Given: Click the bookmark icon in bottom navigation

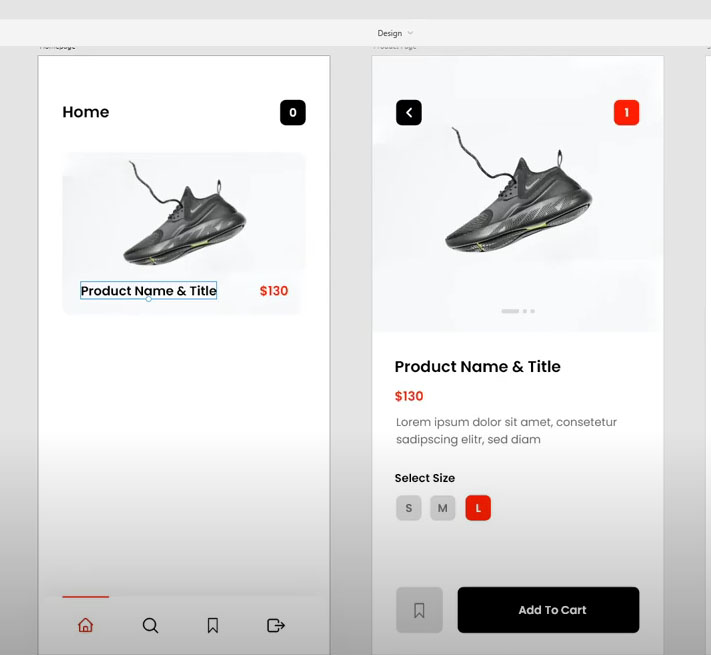Looking at the screenshot, I should click(x=213, y=625).
